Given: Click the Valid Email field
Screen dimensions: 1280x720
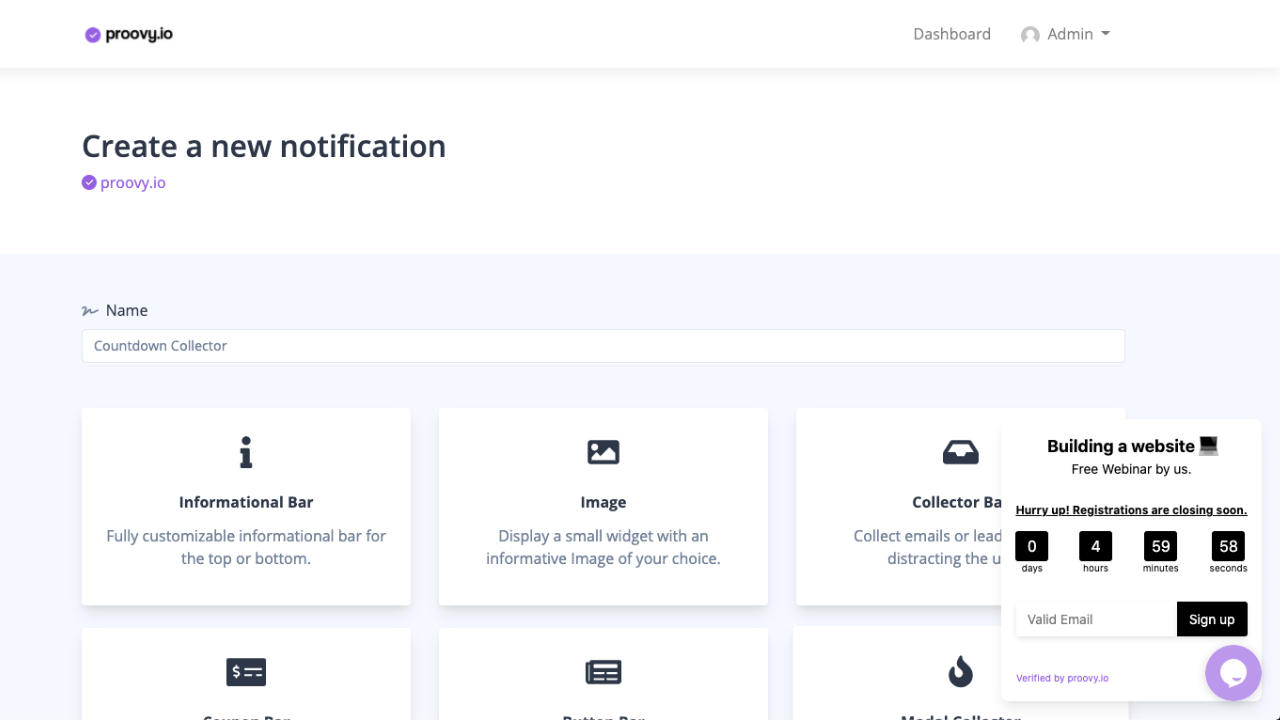Looking at the screenshot, I should [1095, 619].
